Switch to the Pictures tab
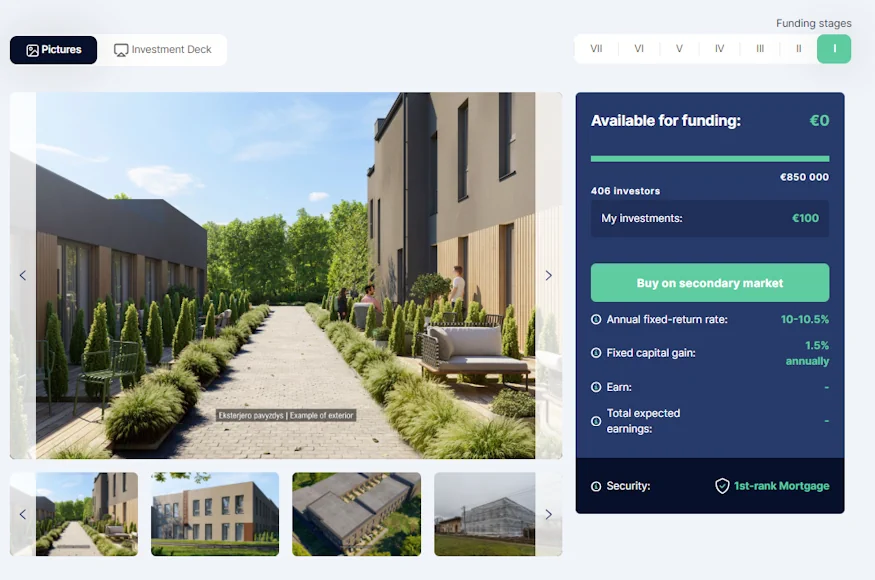 [x=54, y=50]
